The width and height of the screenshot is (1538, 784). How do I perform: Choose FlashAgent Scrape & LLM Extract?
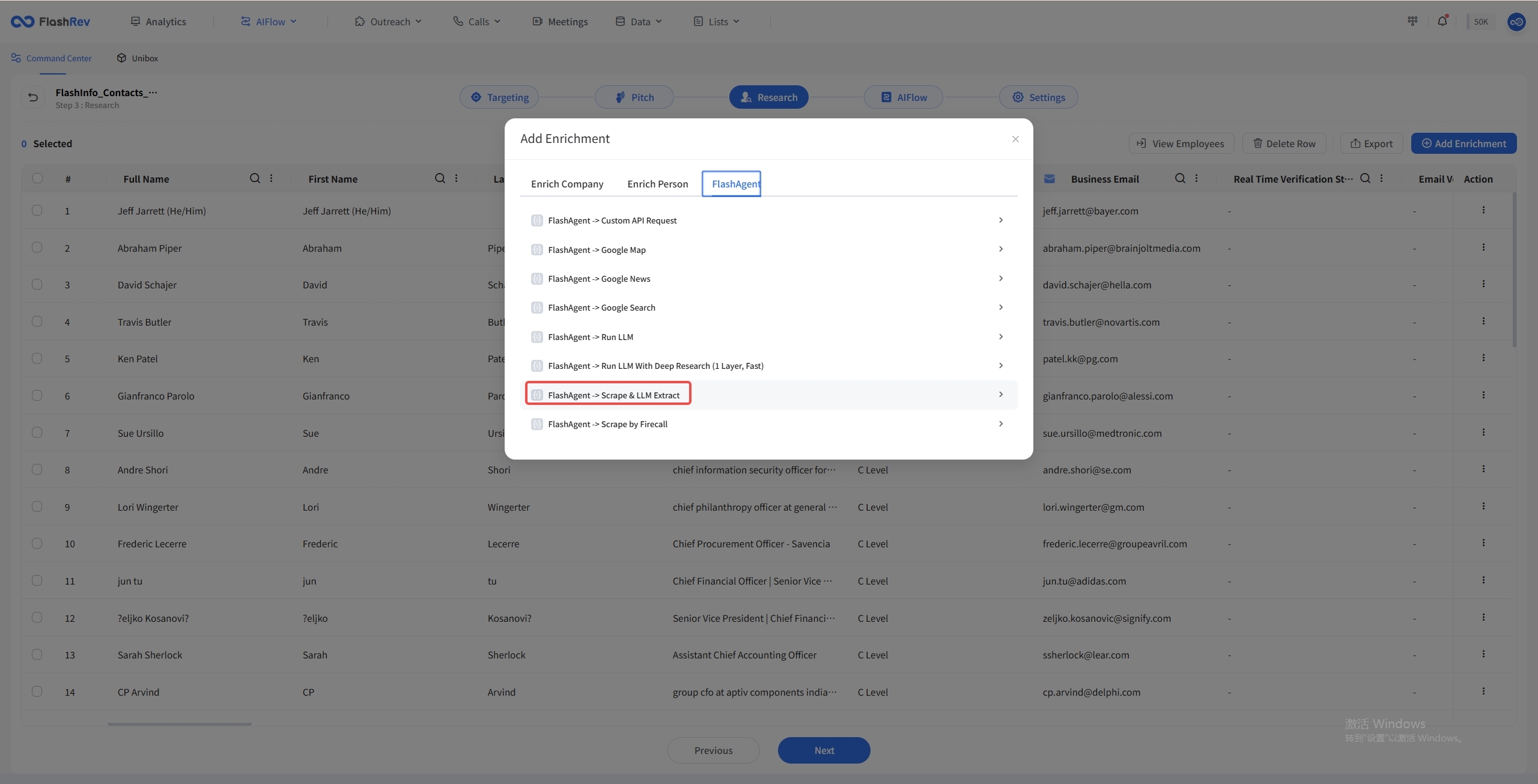pyautogui.click(x=768, y=395)
